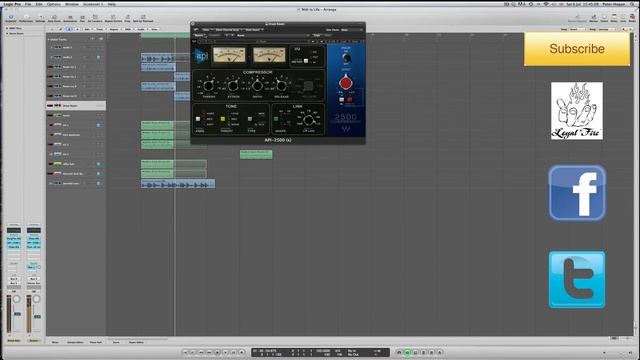Adjust the Ratio knob in Compressor
The height and width of the screenshot is (360, 640).
(x=257, y=86)
